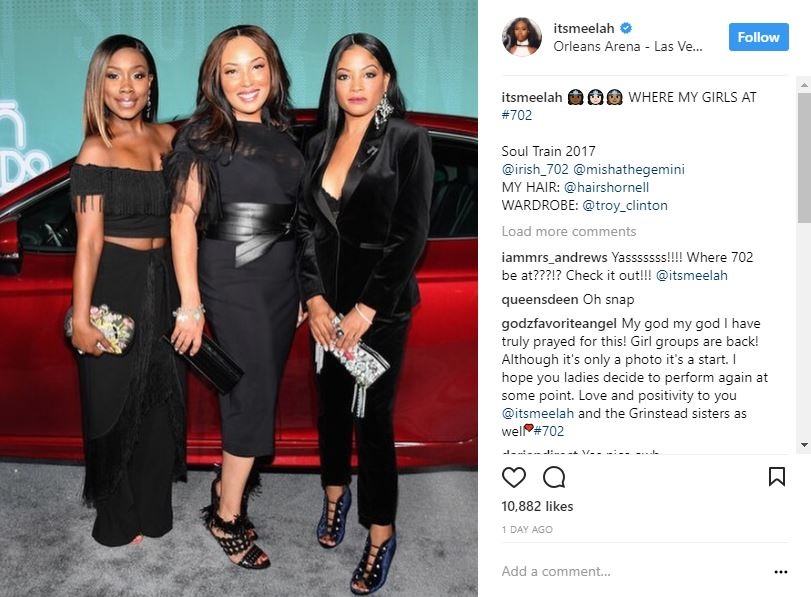
Task: Save post with the bookmark icon
Action: pos(777,476)
